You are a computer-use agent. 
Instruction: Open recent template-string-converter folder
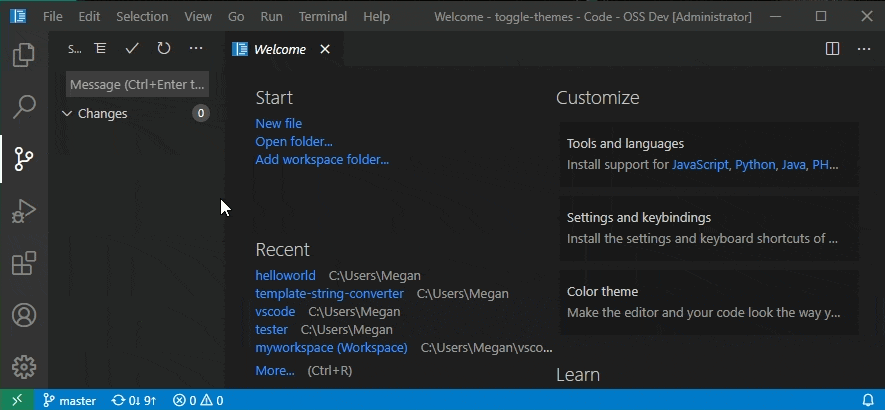(329, 294)
